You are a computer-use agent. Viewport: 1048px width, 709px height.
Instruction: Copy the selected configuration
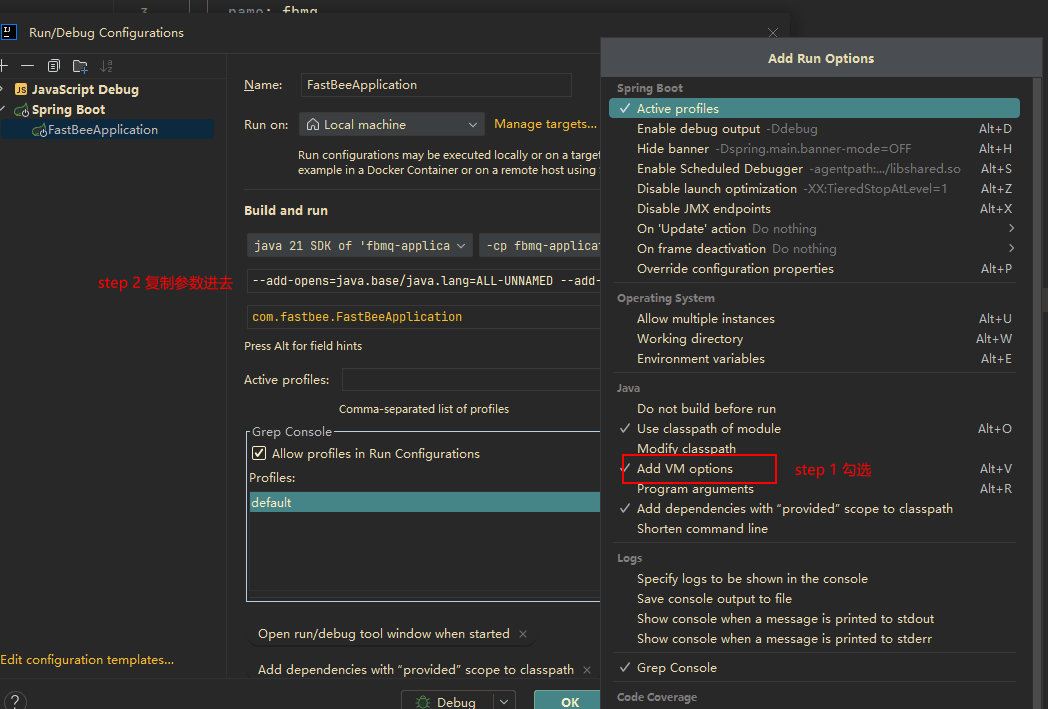click(53, 65)
